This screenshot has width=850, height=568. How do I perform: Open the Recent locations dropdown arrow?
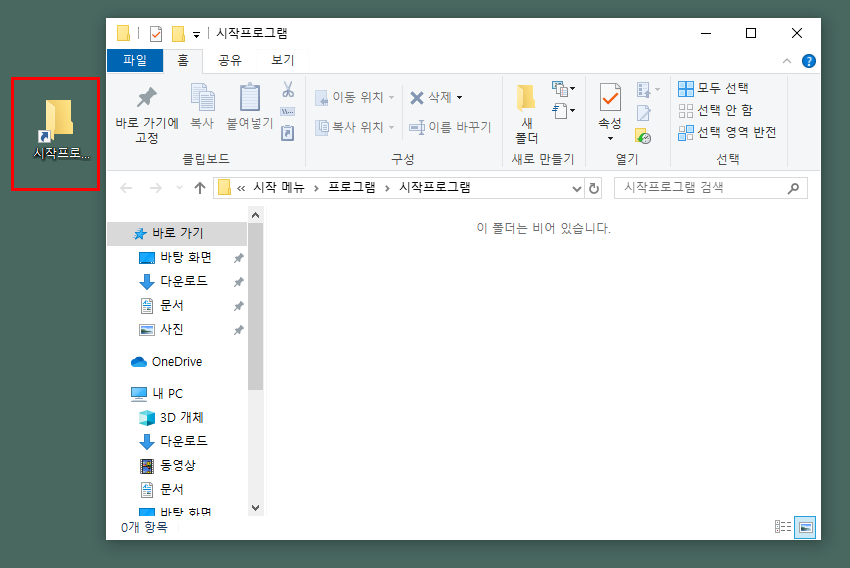pyautogui.click(x=179, y=188)
